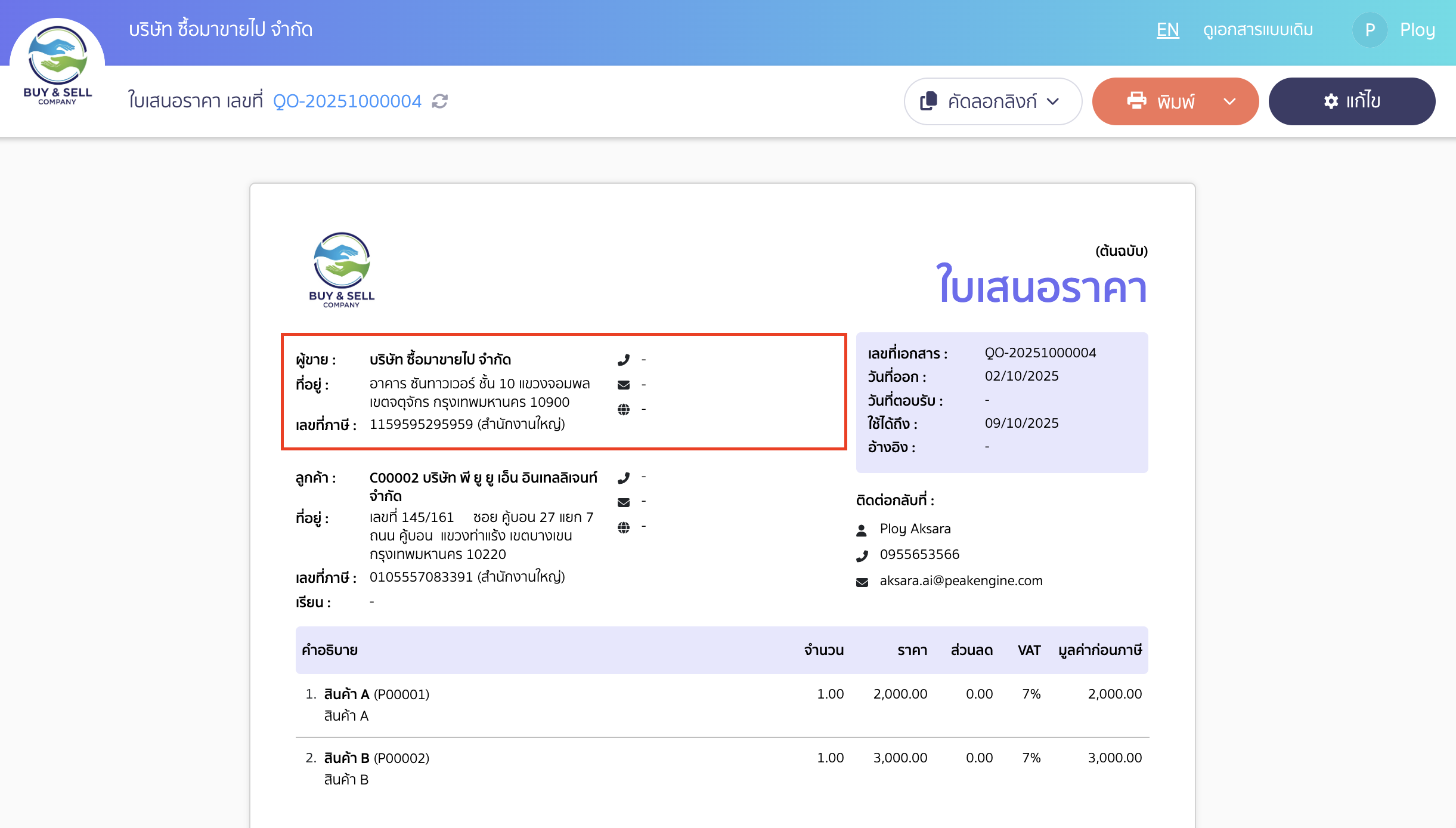Open document link QO-20251000004
Screen dimensions: 1456x828
[346, 101]
